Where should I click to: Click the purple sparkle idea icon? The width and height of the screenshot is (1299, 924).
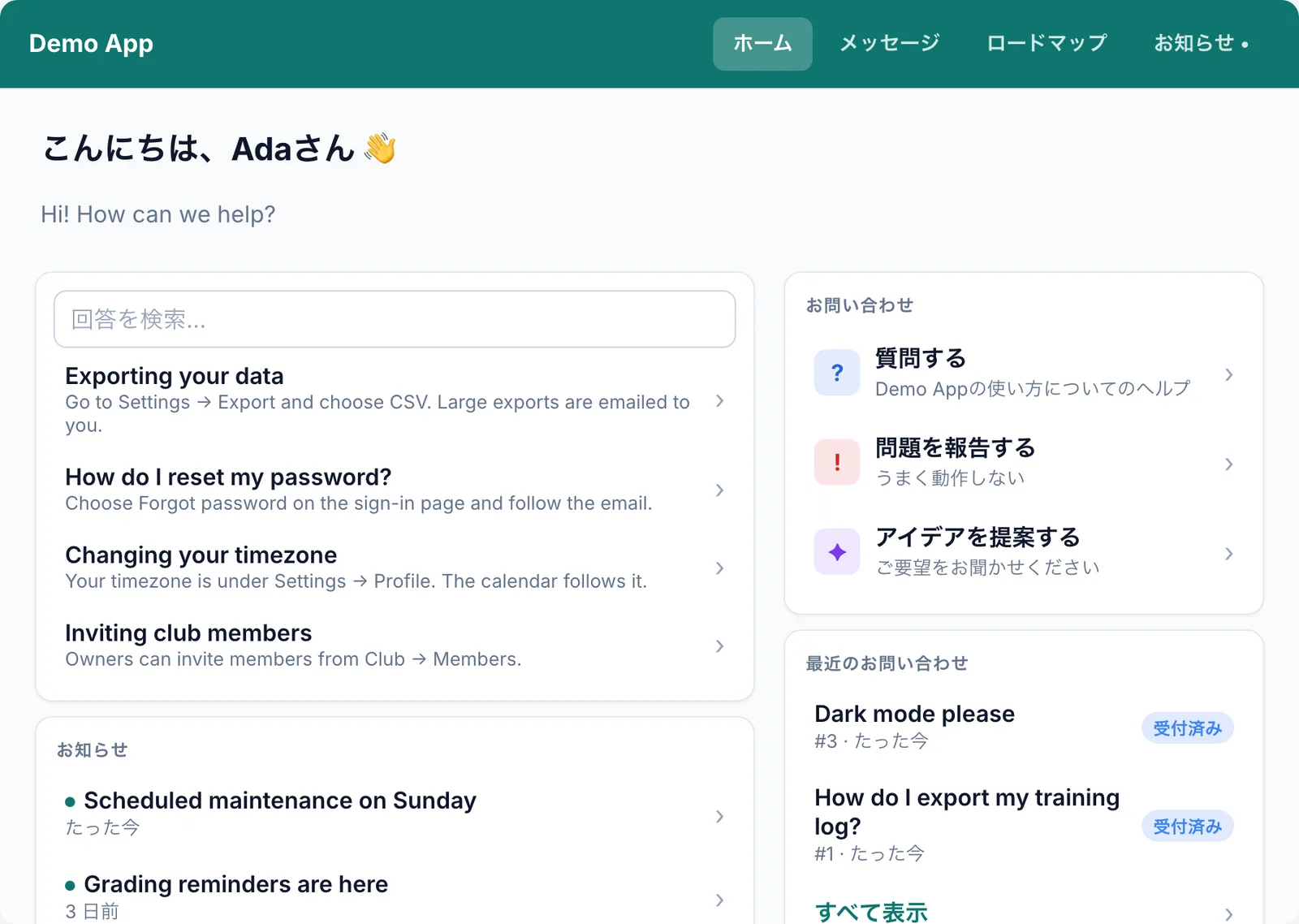coord(837,552)
